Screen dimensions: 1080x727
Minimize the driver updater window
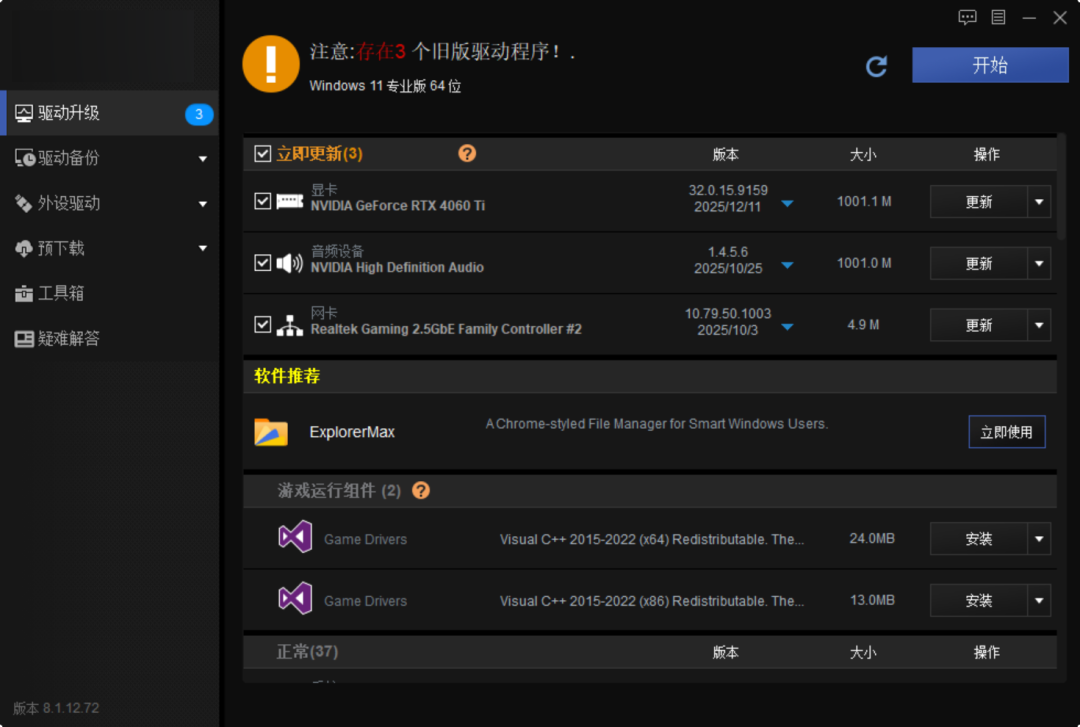click(1029, 18)
